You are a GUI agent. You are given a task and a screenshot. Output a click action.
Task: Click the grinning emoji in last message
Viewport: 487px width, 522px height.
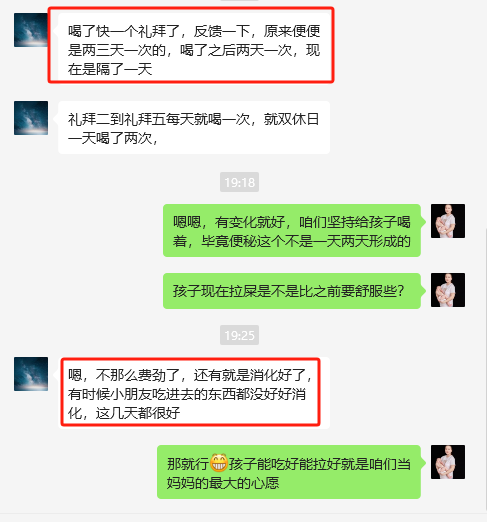pyautogui.click(x=219, y=463)
